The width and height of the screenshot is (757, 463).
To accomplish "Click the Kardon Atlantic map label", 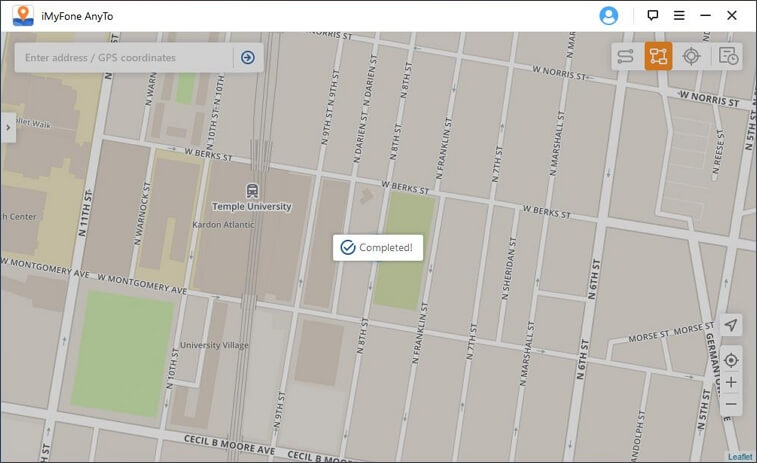I will point(223,224).
